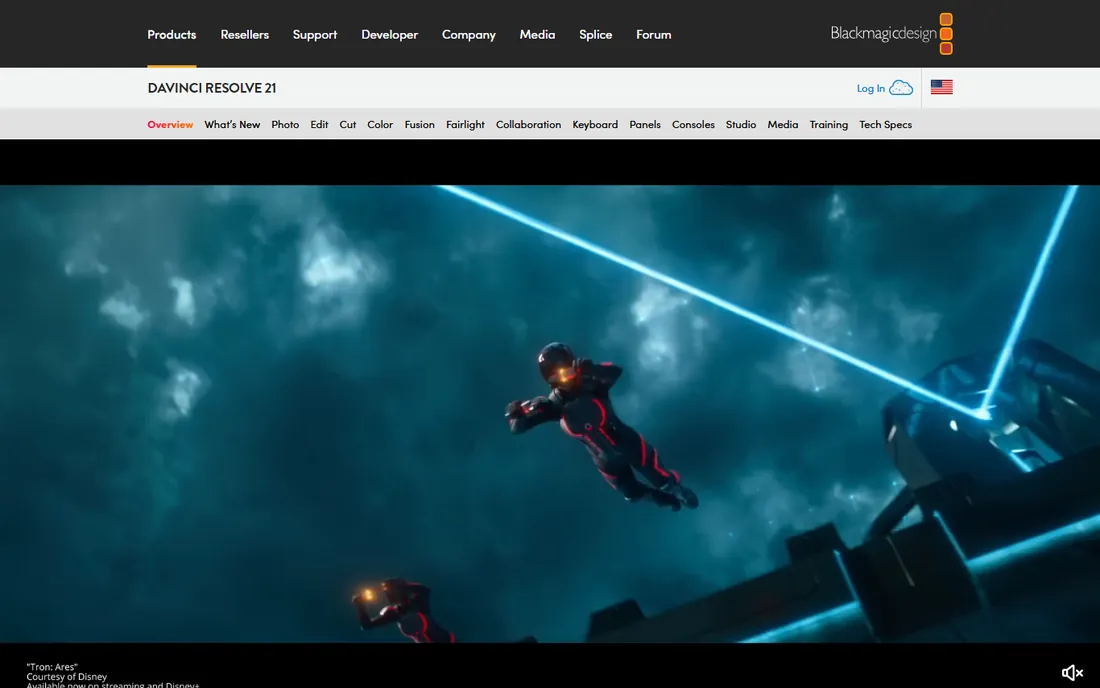The height and width of the screenshot is (688, 1100).
Task: Open the Edit tab
Action: pyautogui.click(x=319, y=124)
